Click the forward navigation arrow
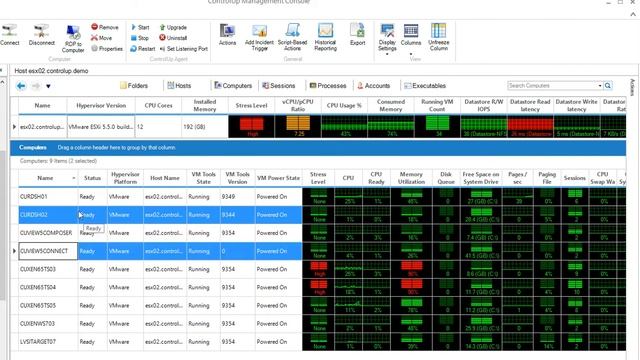 pos(36,86)
